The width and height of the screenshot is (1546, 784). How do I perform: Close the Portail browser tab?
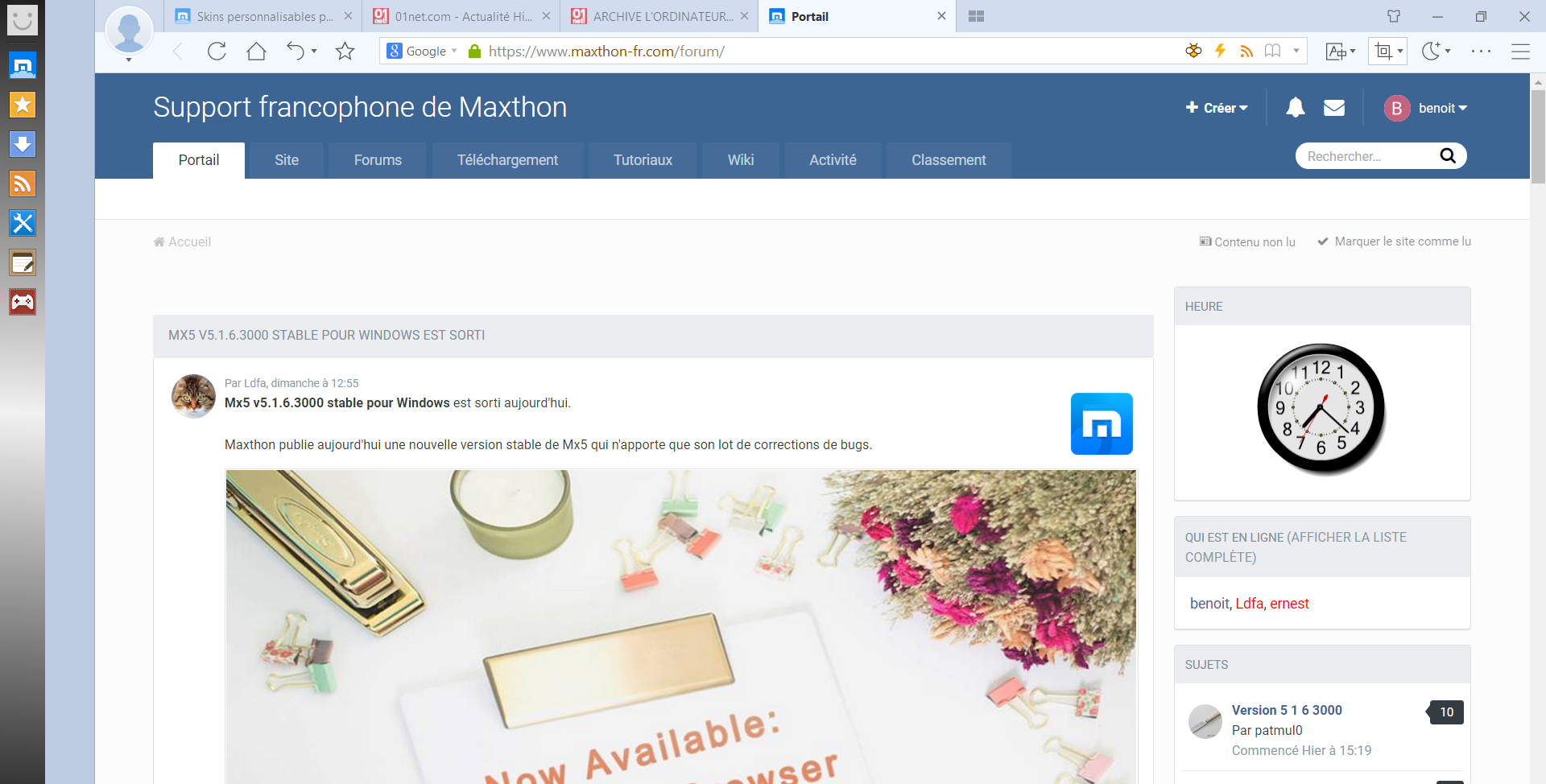(x=941, y=16)
